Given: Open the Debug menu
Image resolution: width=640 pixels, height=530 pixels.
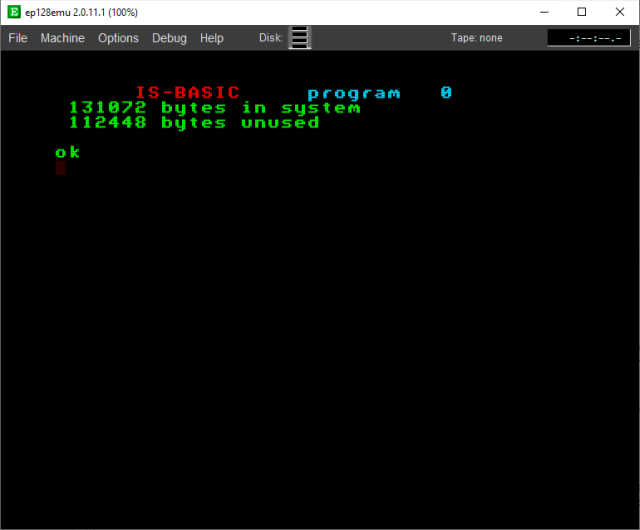Looking at the screenshot, I should [169, 38].
